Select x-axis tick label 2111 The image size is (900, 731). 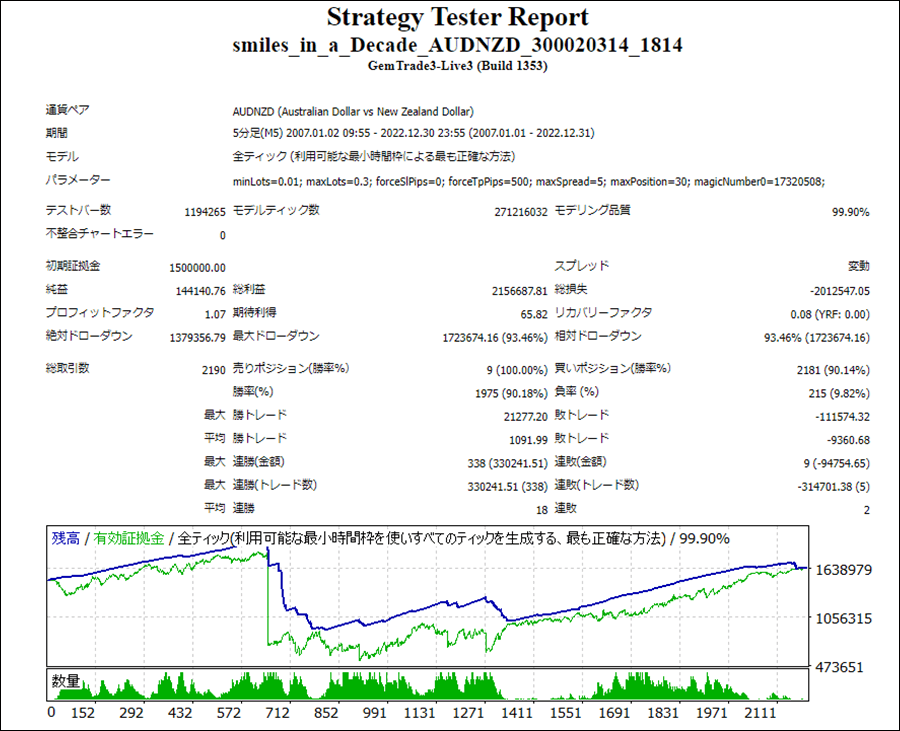[760, 713]
